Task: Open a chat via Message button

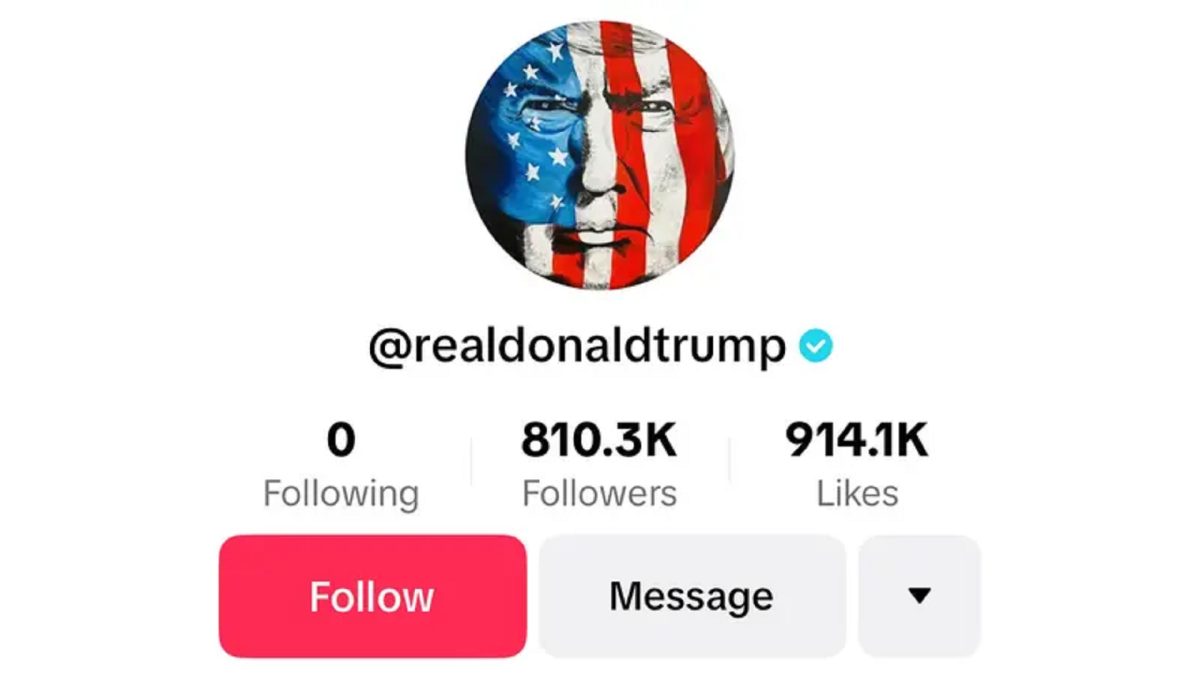Action: (x=692, y=596)
